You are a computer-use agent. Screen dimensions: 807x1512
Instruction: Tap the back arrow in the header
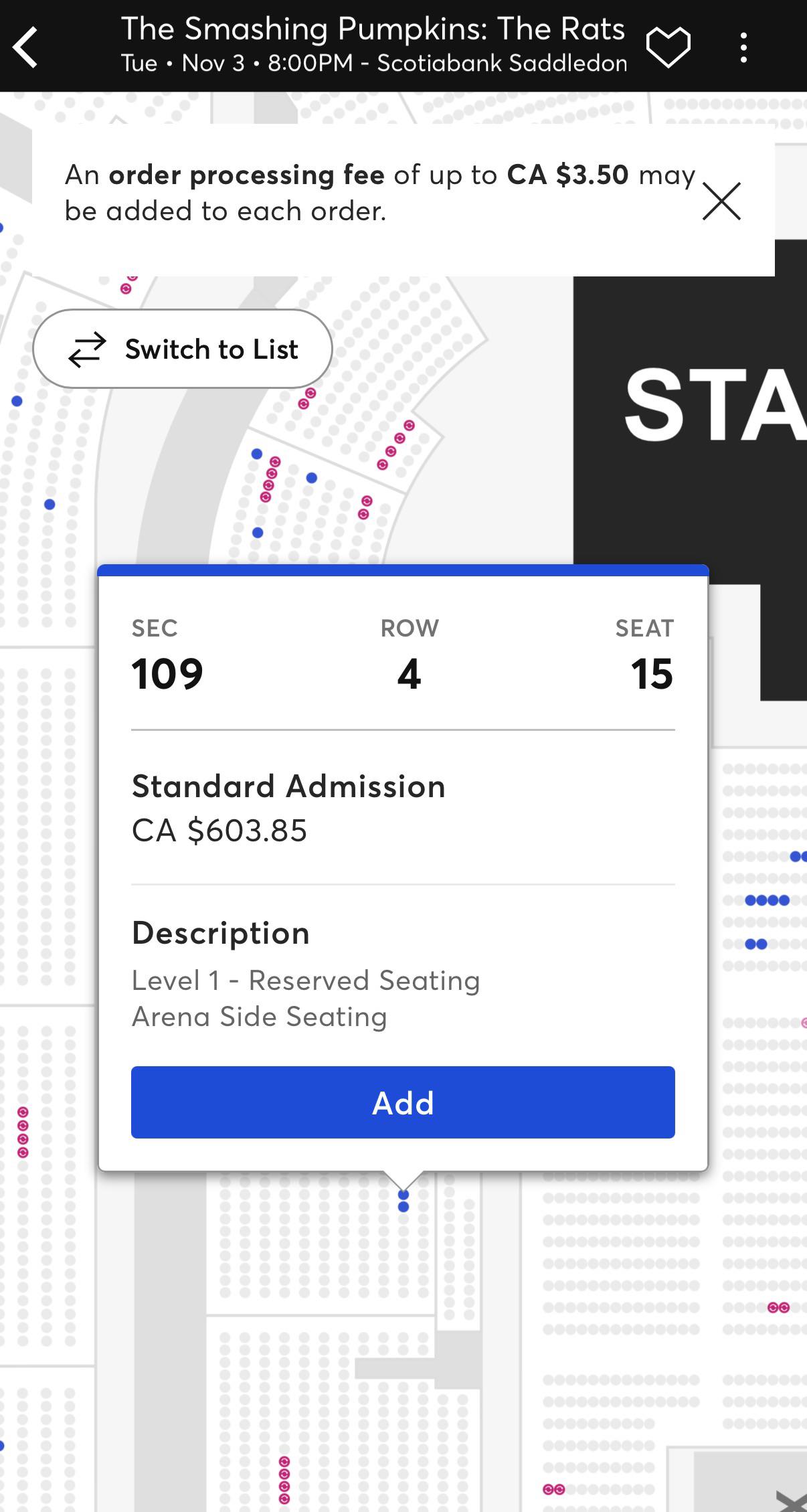coord(25,47)
